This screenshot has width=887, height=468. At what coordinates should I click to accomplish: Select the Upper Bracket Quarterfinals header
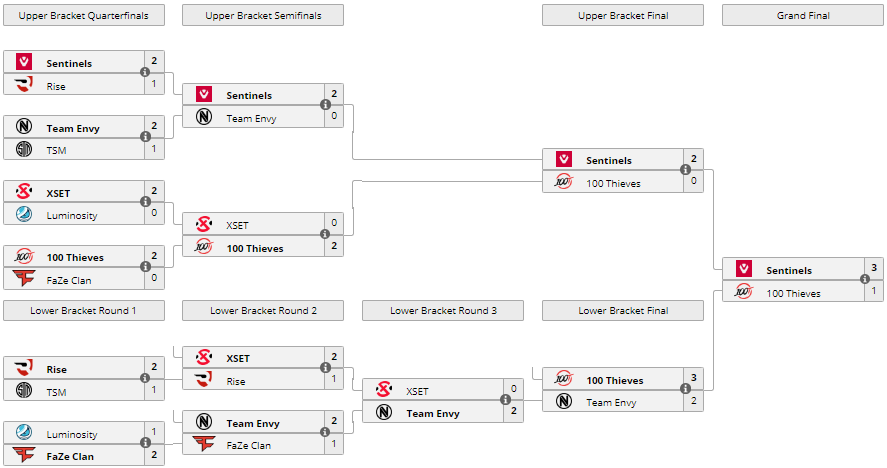84,16
